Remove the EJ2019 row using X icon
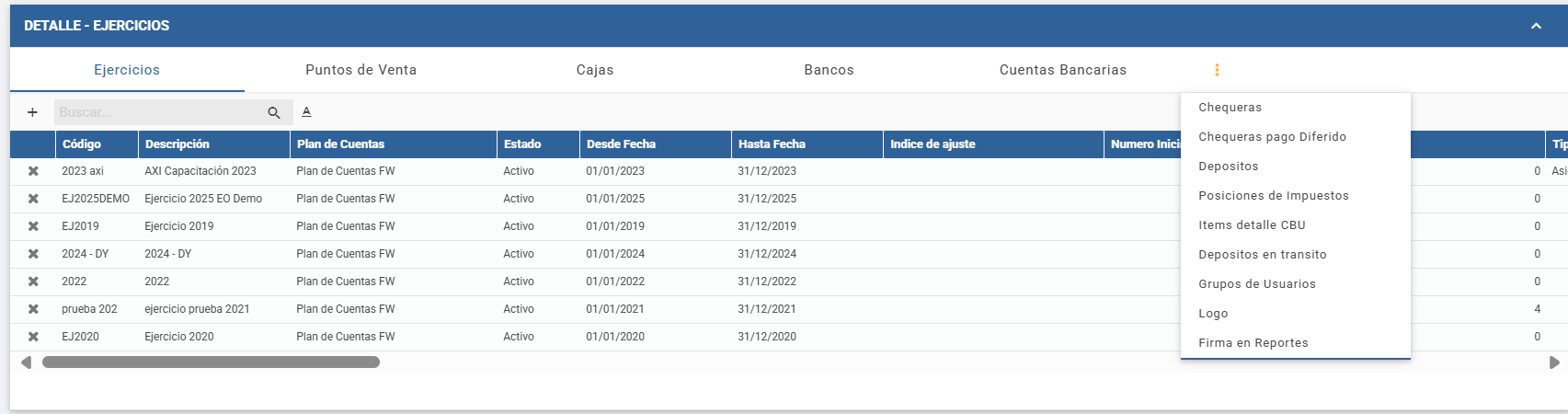Viewport: 1568px width, 414px height. coord(33,226)
